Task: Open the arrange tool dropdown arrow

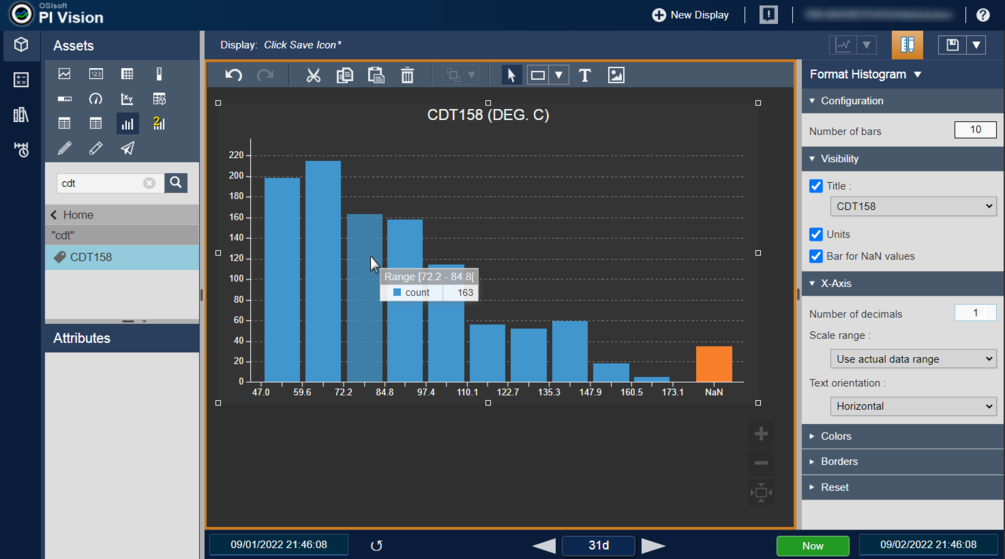Action: (x=472, y=75)
